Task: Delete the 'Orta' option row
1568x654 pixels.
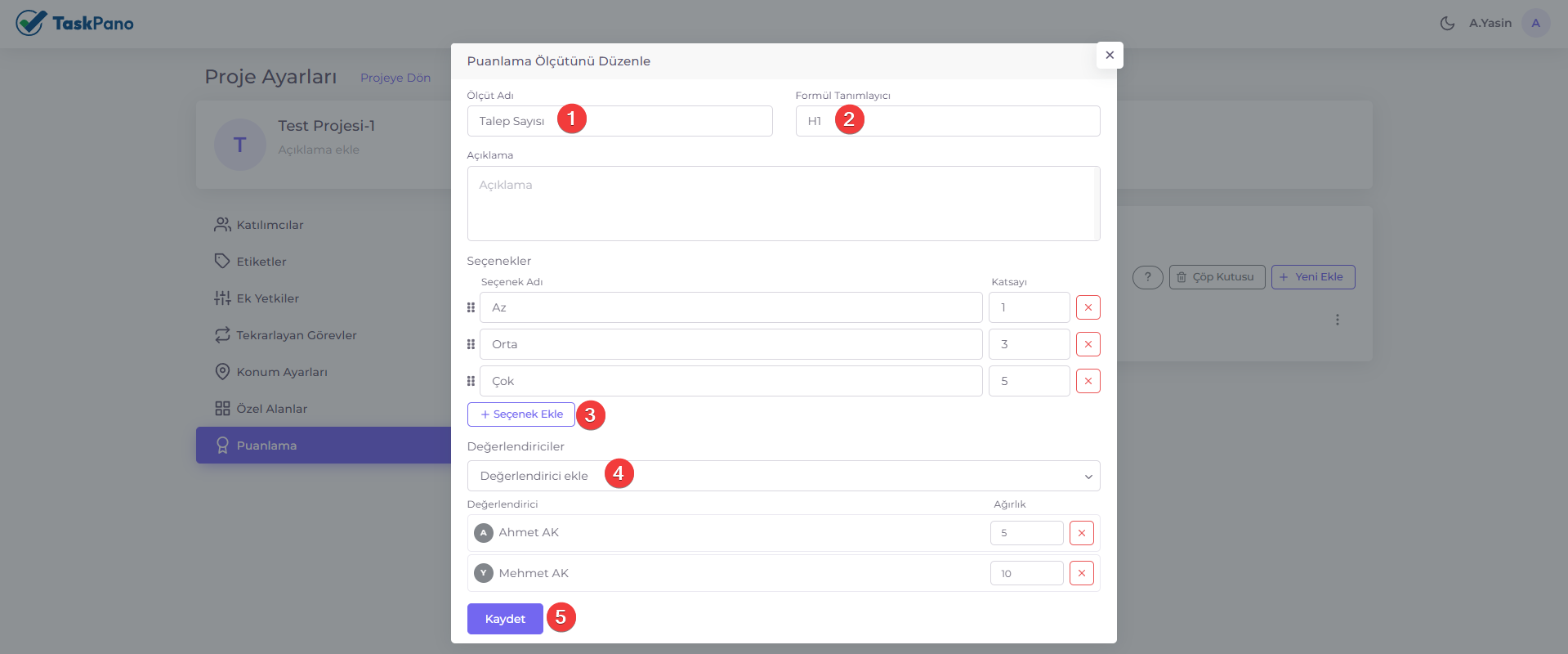Action: [x=1088, y=344]
